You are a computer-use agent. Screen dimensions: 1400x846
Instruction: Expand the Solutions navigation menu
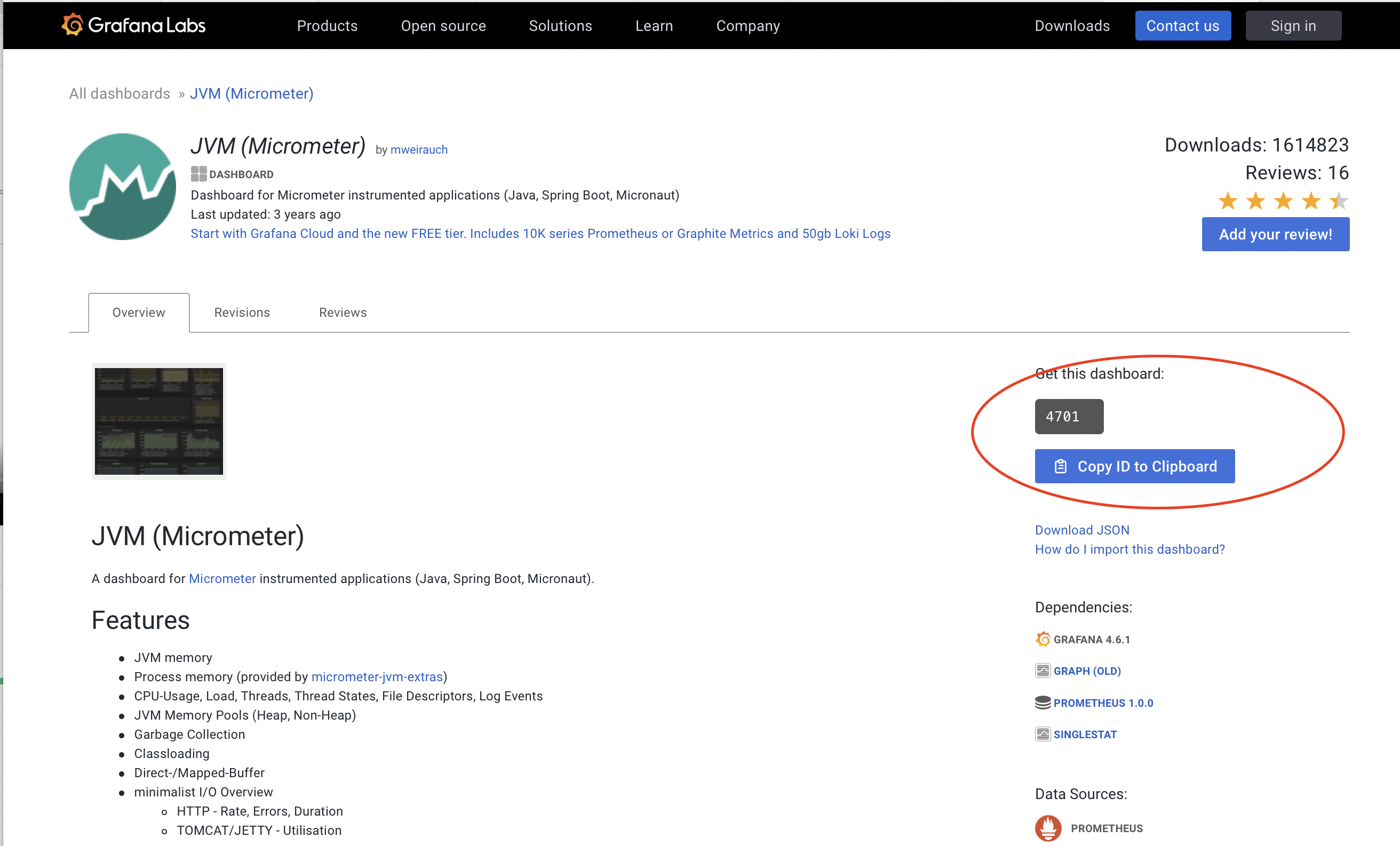(560, 26)
